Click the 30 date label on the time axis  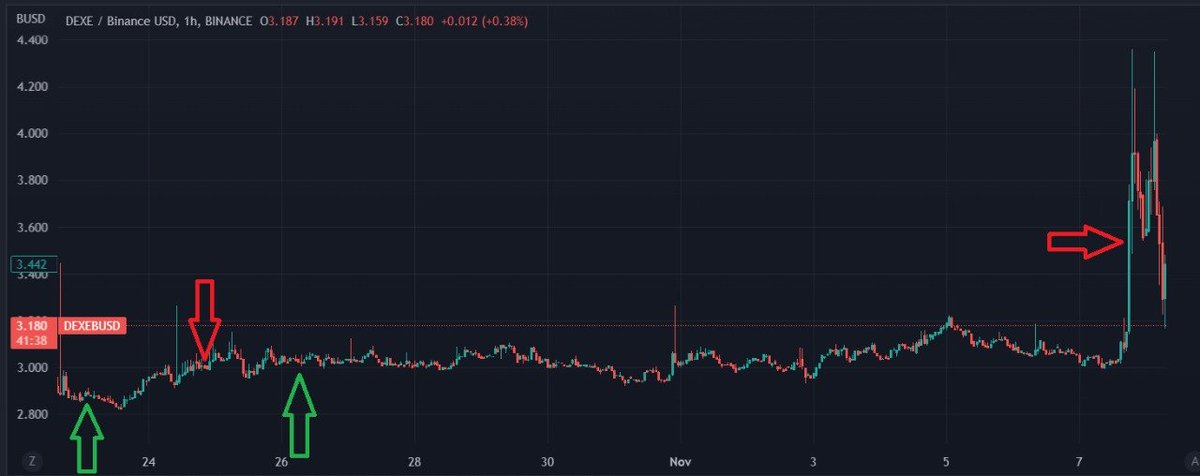click(547, 462)
